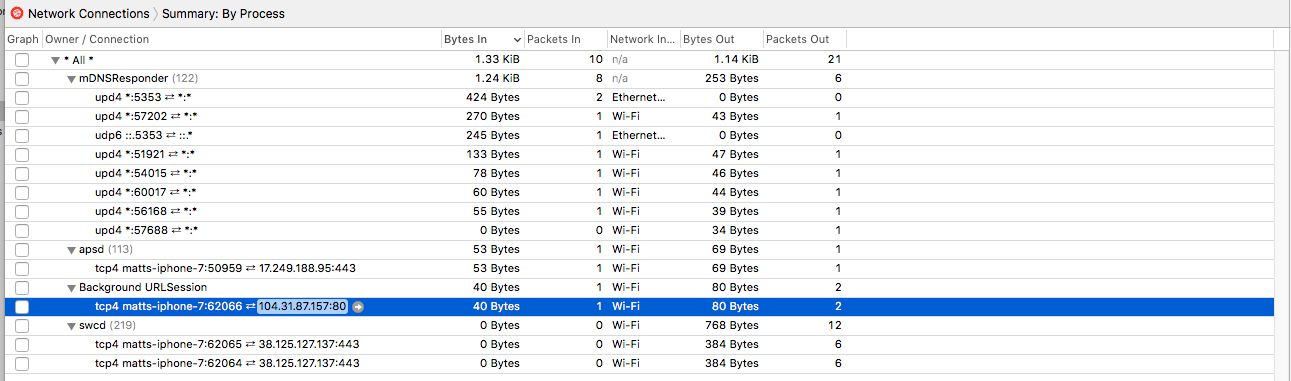The image size is (1291, 381).
Task: Click the arrow icon next to 104.31.87.157:80
Action: tap(357, 306)
